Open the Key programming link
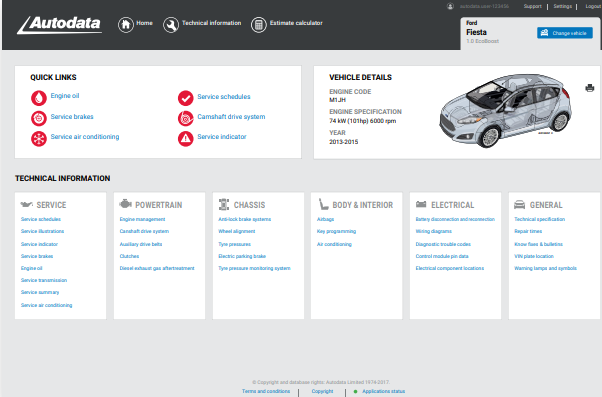 pyautogui.click(x=336, y=231)
